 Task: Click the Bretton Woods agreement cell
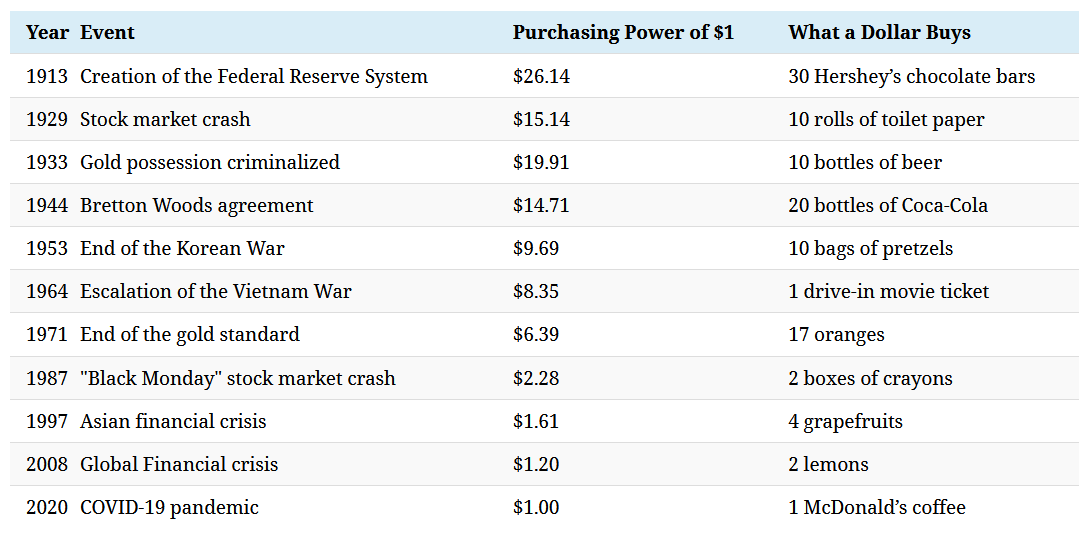[197, 205]
